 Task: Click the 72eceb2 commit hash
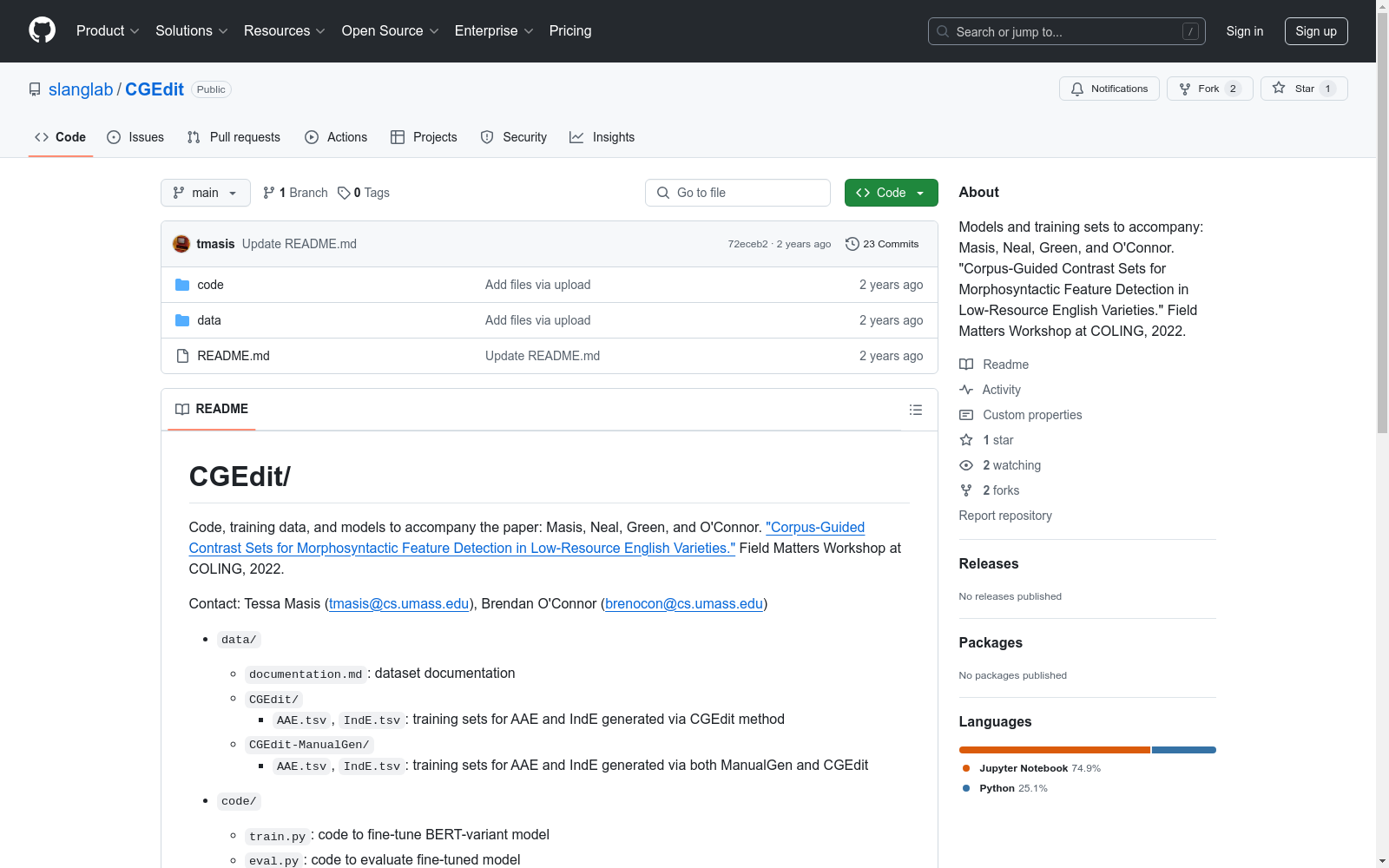(748, 244)
